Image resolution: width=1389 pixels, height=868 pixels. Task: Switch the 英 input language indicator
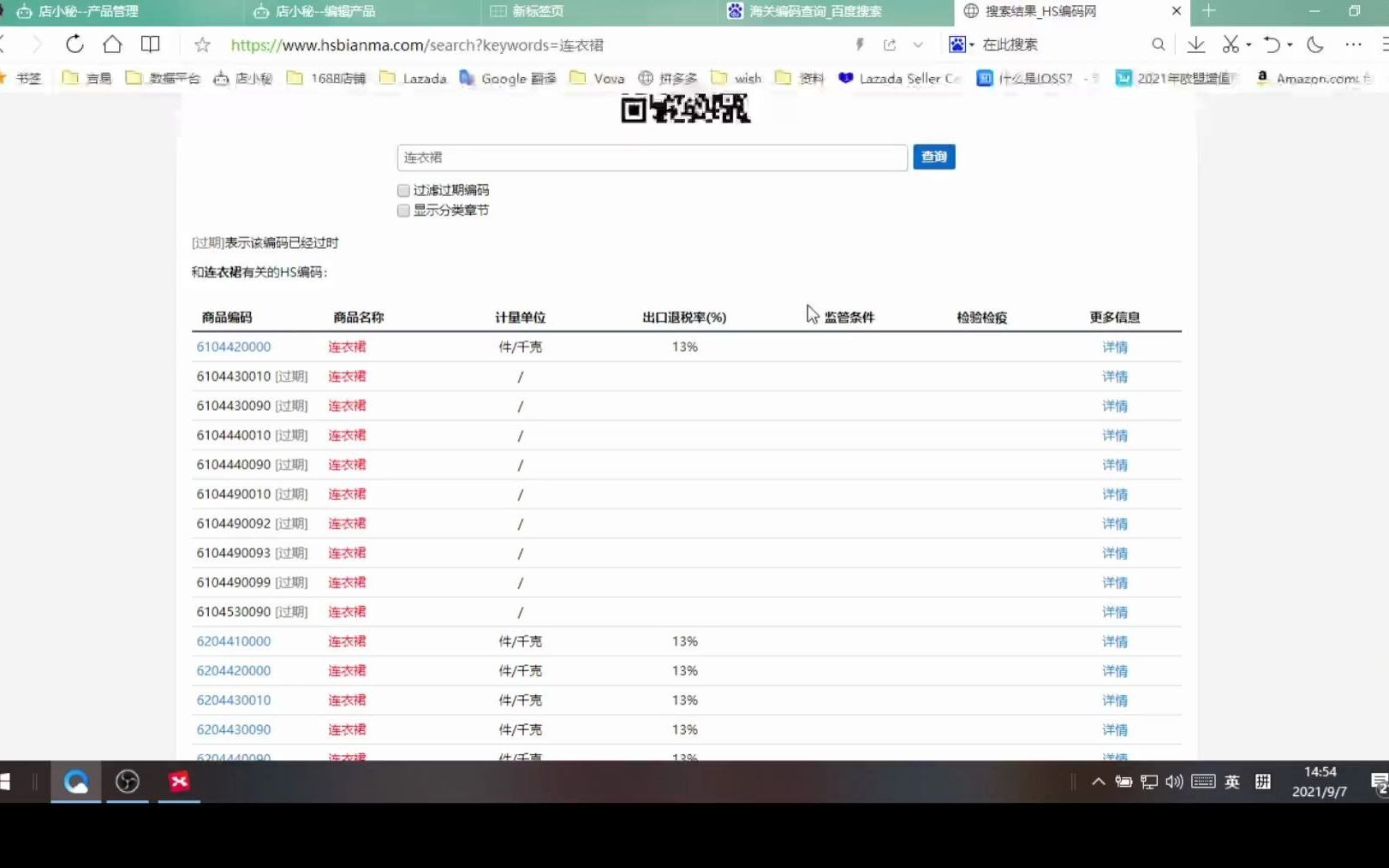click(x=1231, y=782)
